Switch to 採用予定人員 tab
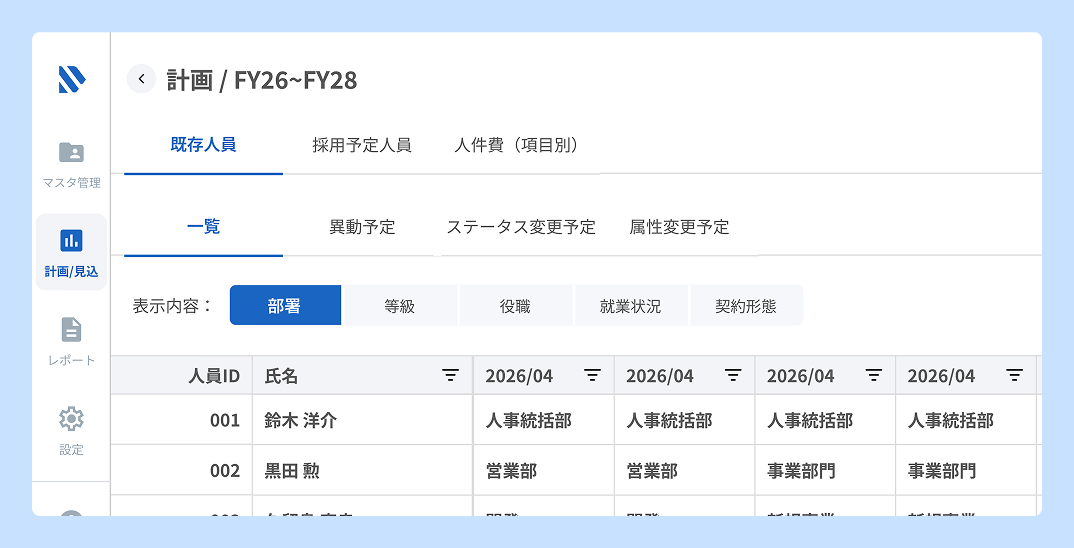Screen dimensions: 1074x548 pos(362,145)
